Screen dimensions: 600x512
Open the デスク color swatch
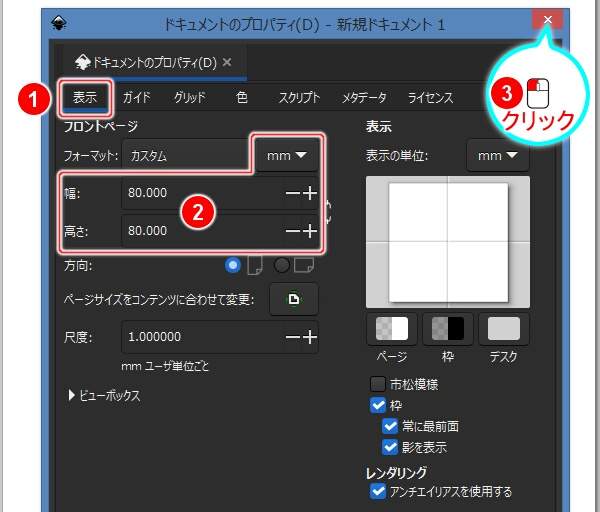[x=504, y=329]
